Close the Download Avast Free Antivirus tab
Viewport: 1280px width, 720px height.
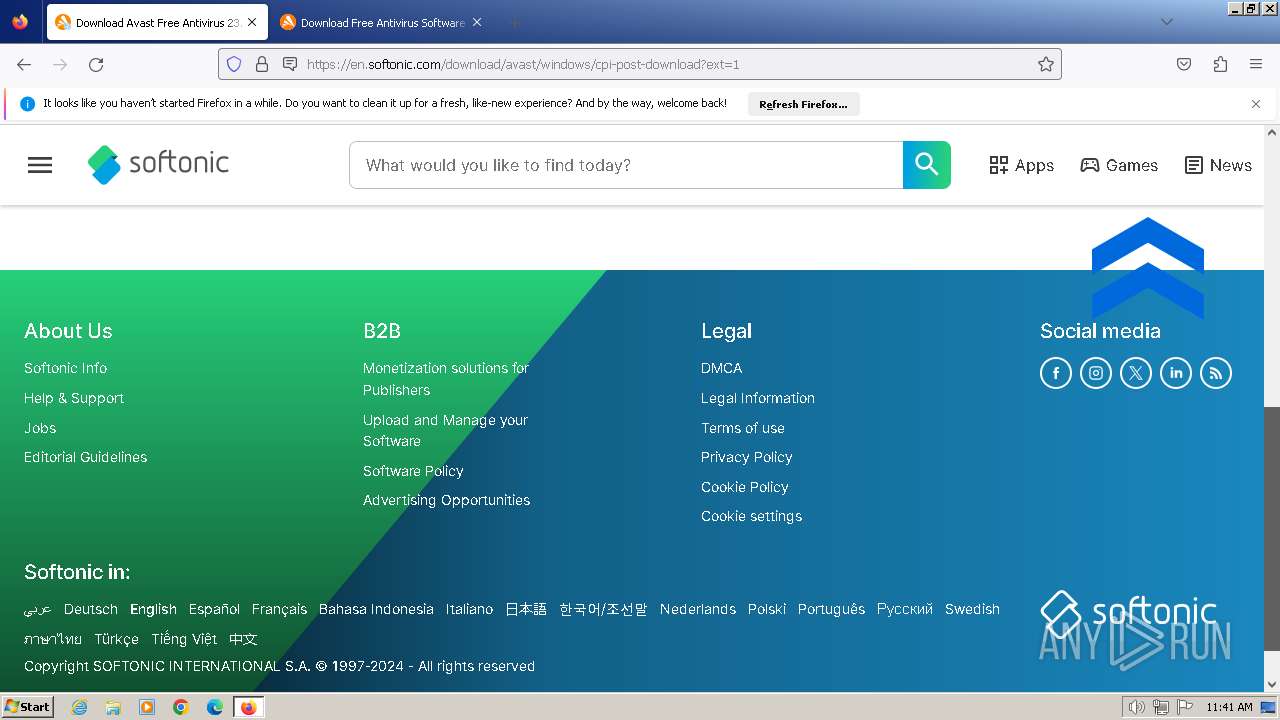(252, 22)
